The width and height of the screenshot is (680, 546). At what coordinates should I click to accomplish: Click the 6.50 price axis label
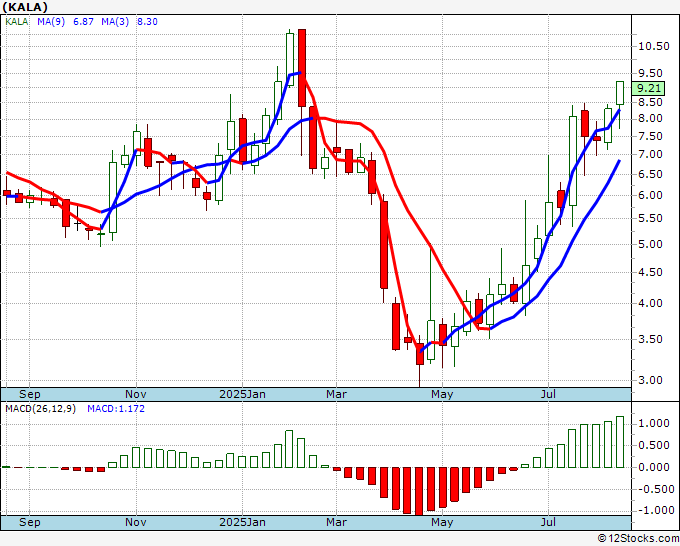click(x=651, y=174)
